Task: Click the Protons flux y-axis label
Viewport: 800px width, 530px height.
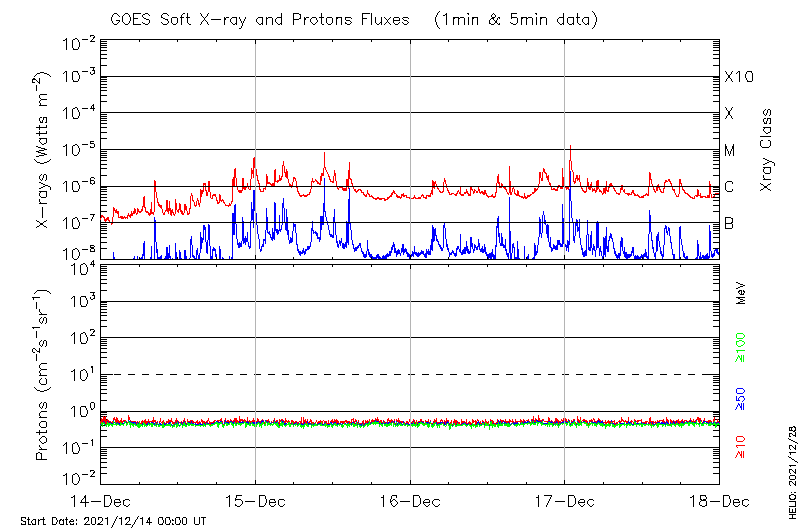Action: [x=44, y=374]
